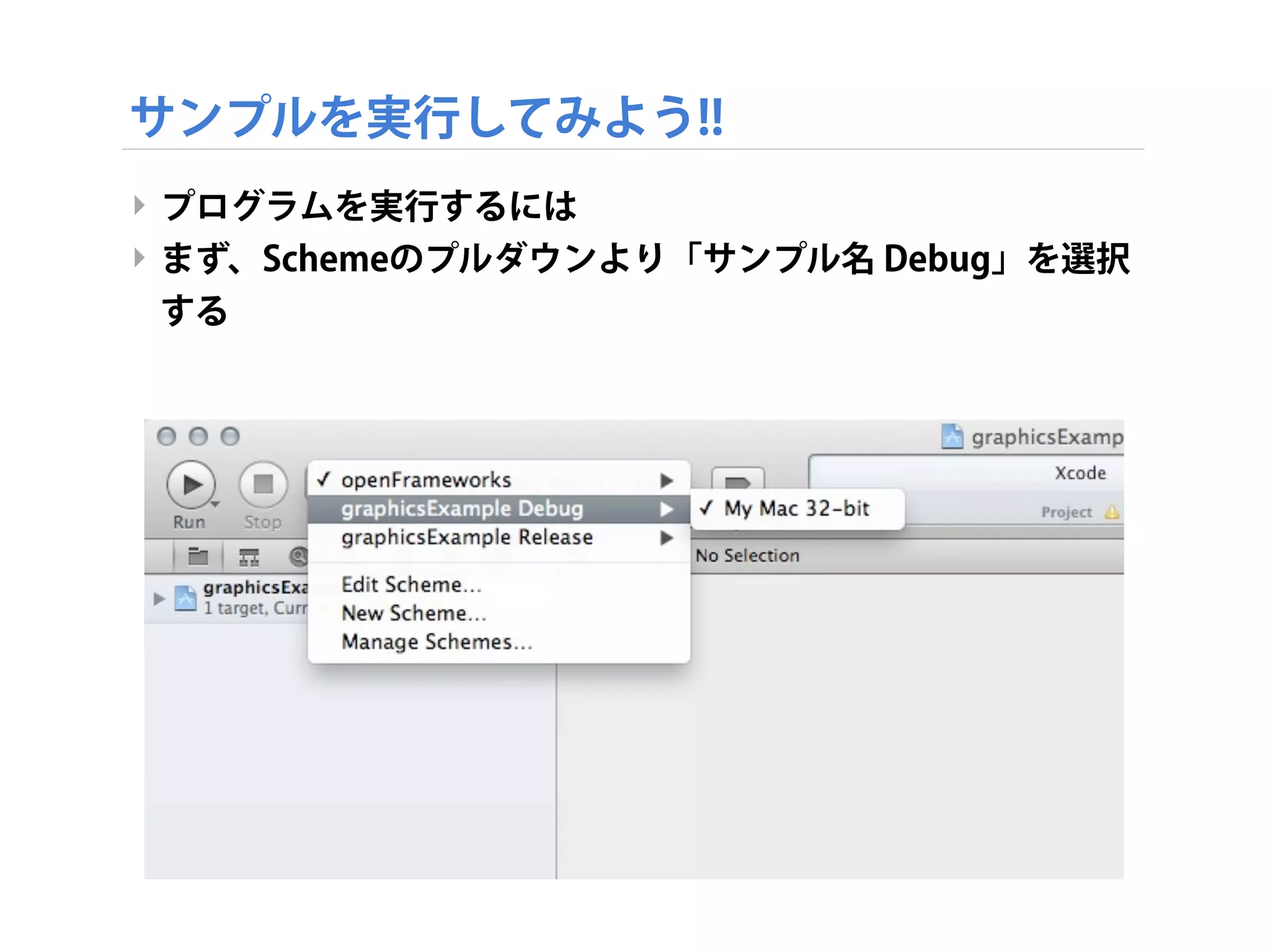The image size is (1270, 952).
Task: Select graphicsExample Debug scheme
Action: (499, 509)
